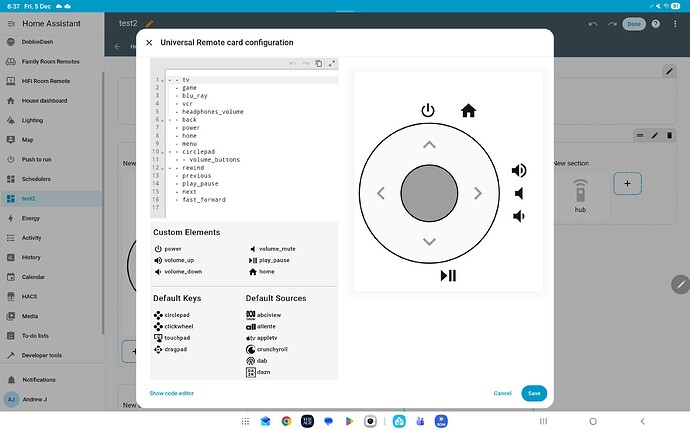Choose circlepad default key
The width and height of the screenshot is (690, 430).
tap(172, 315)
